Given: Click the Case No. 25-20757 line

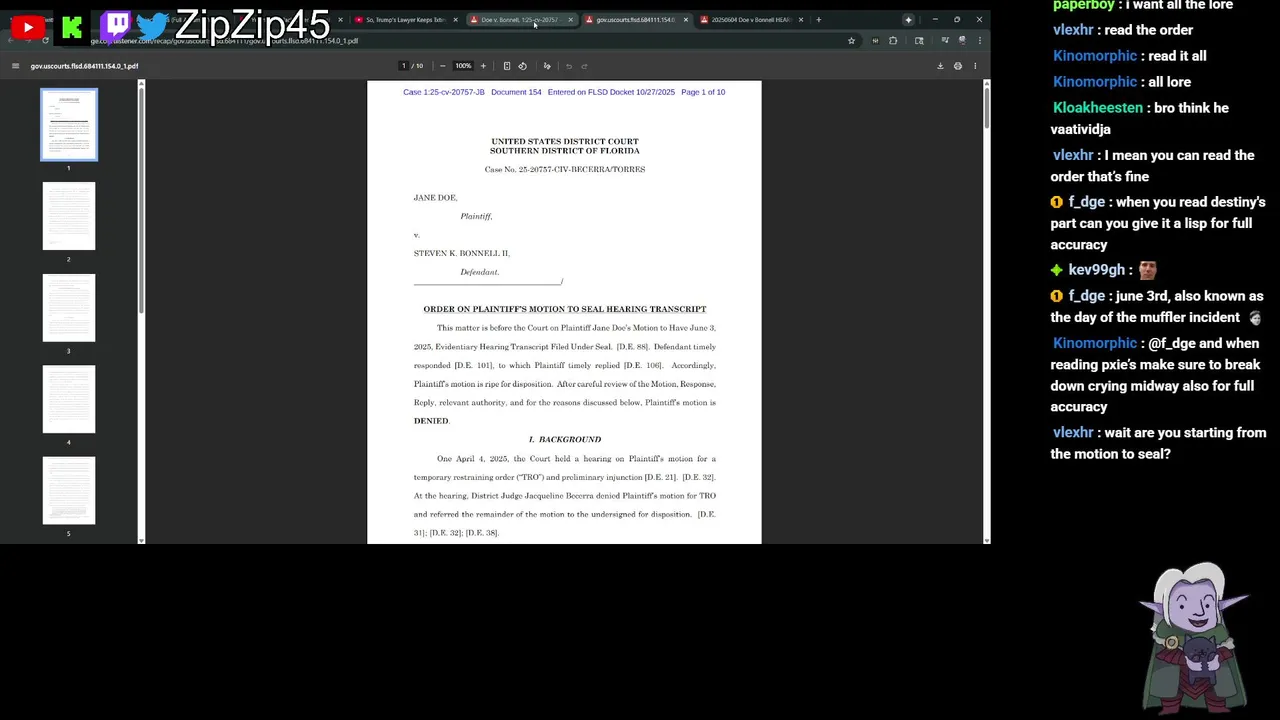Looking at the screenshot, I should click(564, 170).
